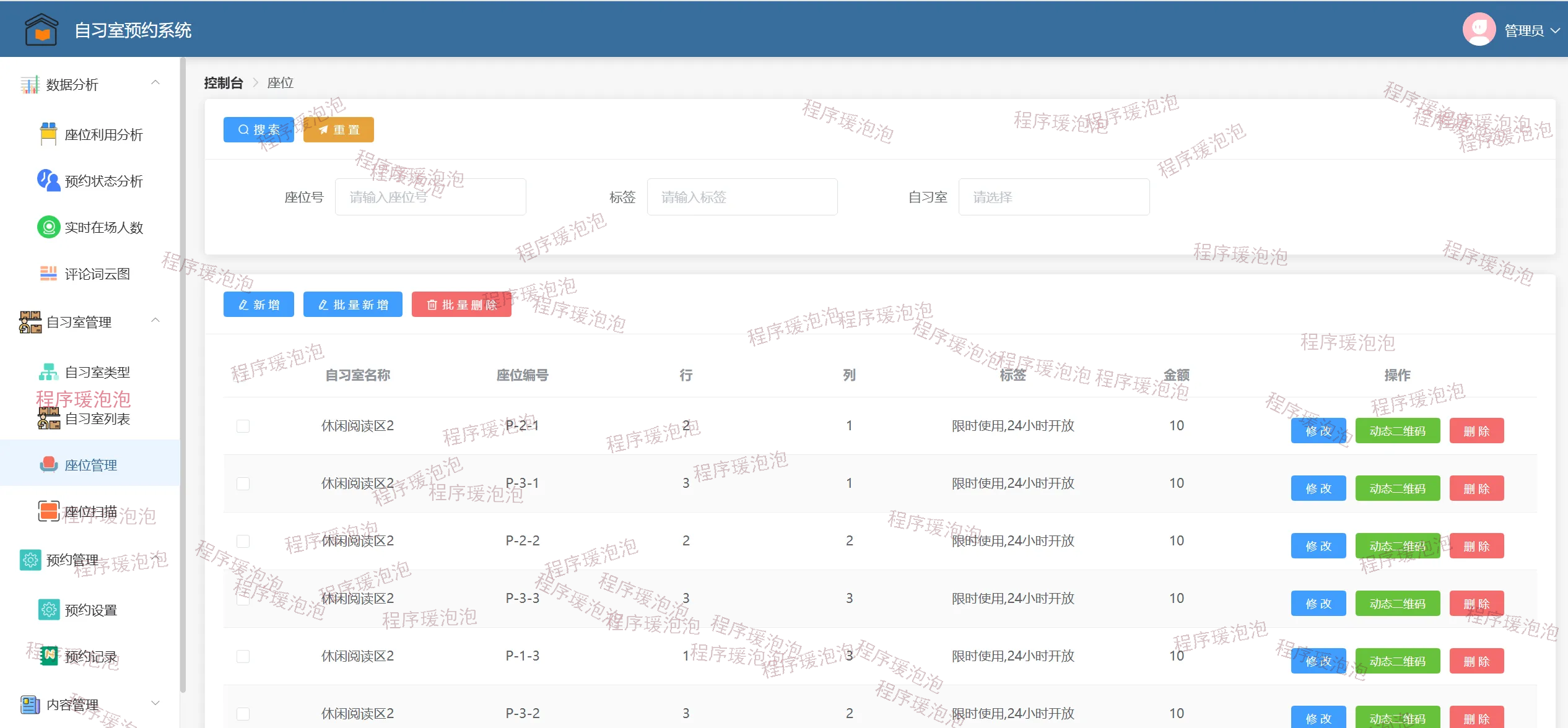Collapse the 数据分析 menu section
Screen dimensions: 1568x728
(x=155, y=83)
